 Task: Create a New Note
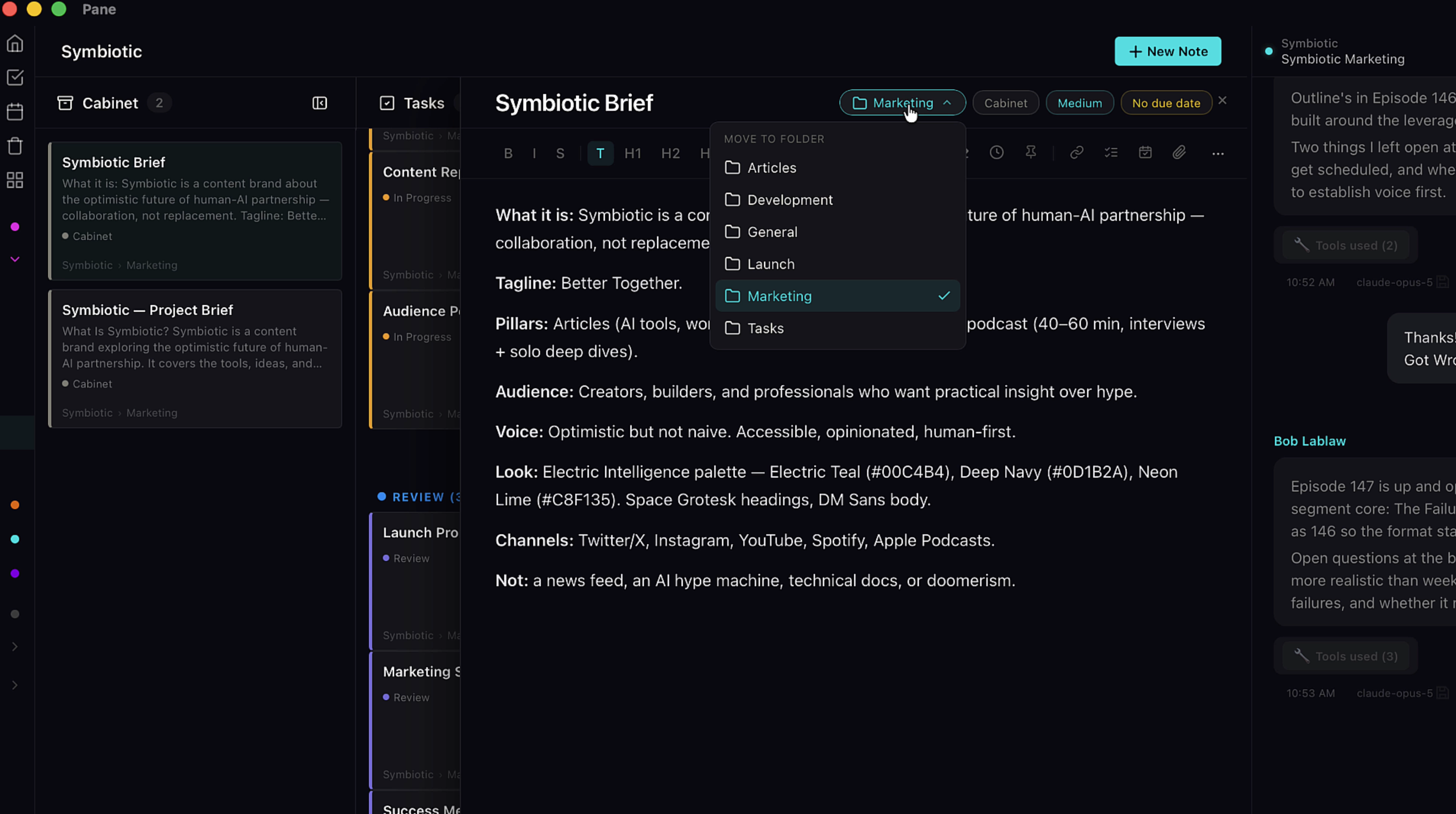click(1168, 52)
